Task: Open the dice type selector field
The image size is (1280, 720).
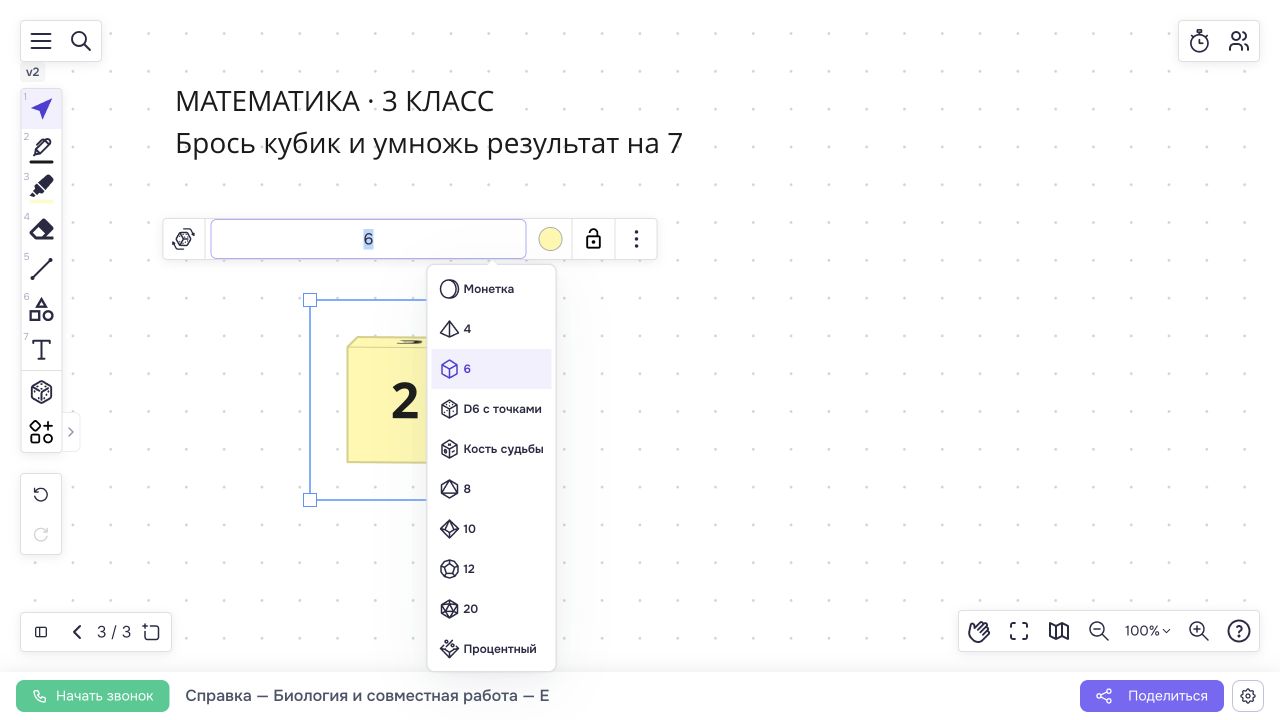Action: [368, 239]
